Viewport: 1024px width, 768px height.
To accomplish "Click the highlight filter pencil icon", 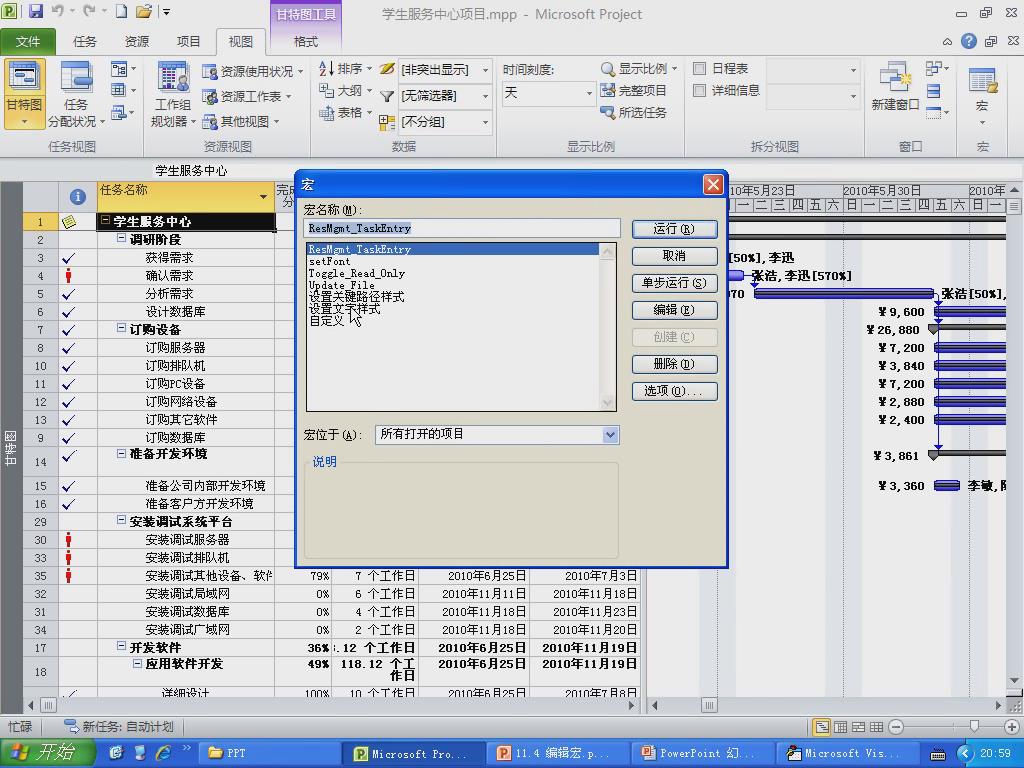I will 387,69.
